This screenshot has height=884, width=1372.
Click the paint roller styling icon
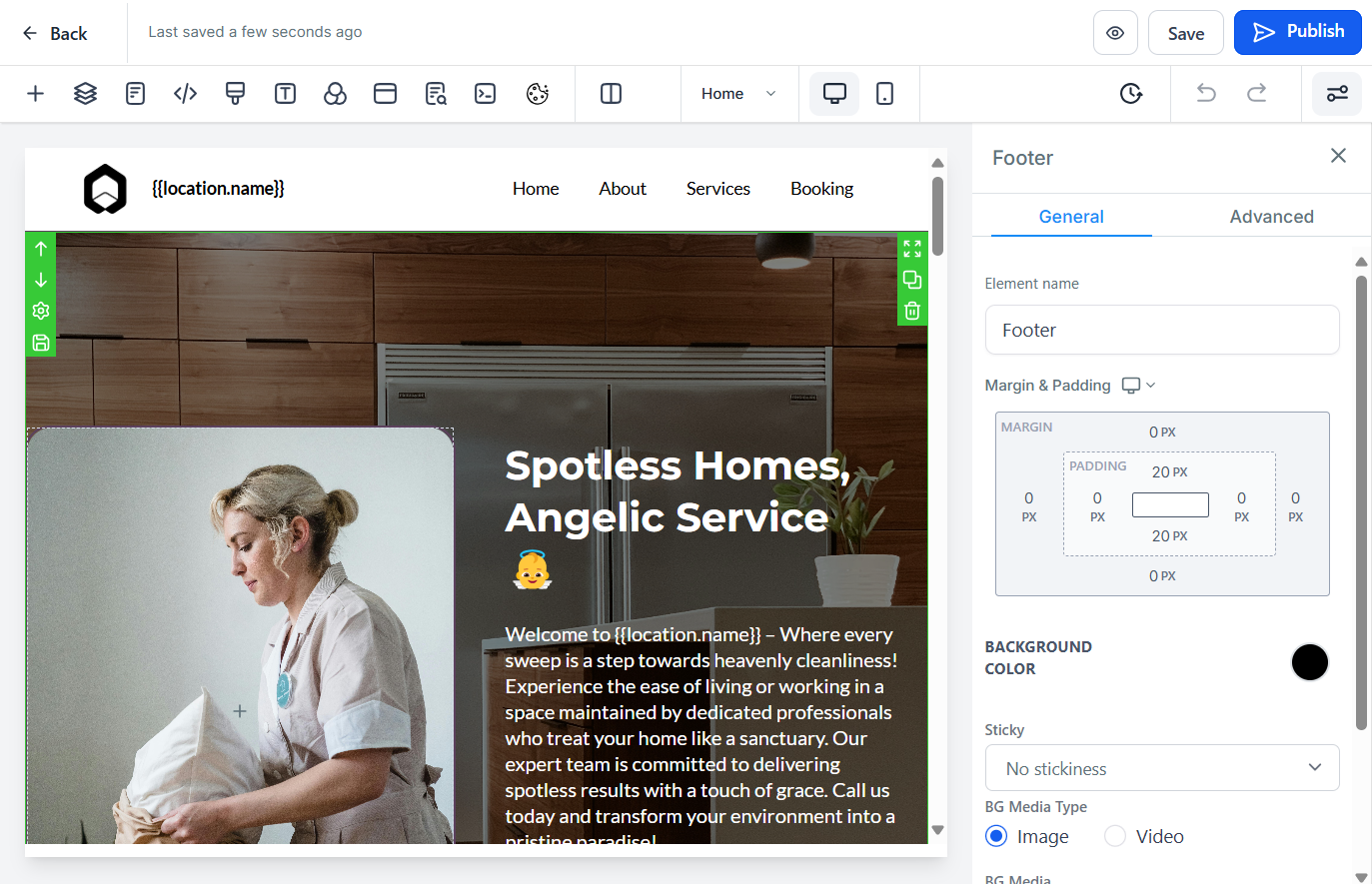pyautogui.click(x=235, y=94)
